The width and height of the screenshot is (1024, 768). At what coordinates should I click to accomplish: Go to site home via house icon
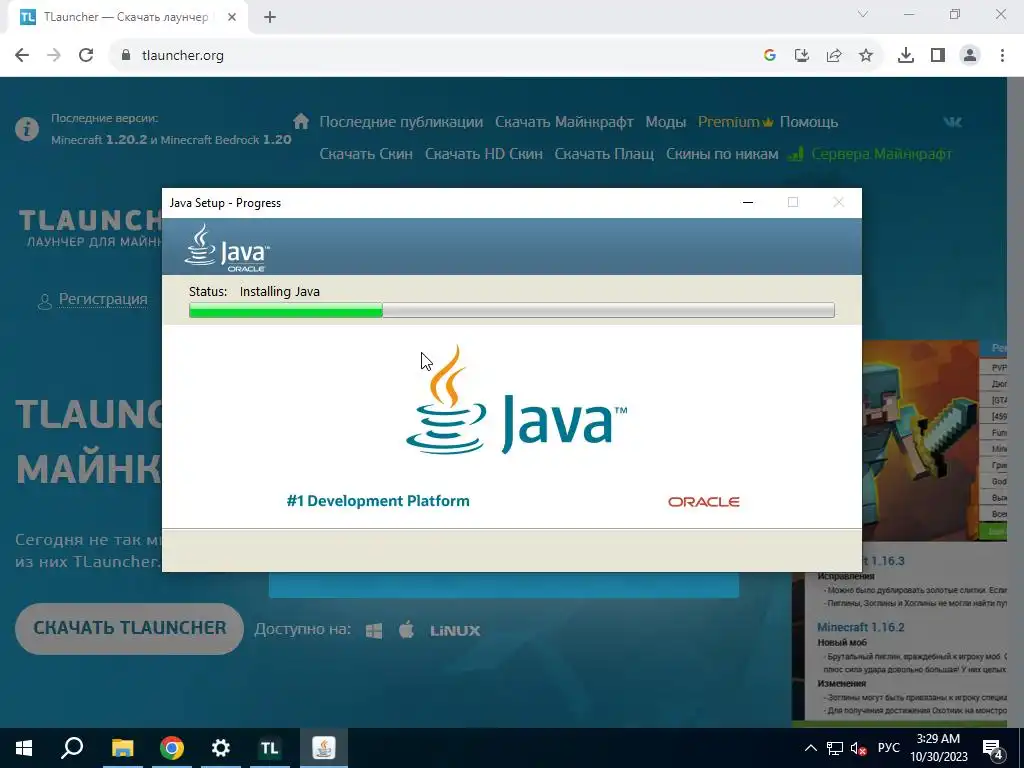pyautogui.click(x=301, y=121)
